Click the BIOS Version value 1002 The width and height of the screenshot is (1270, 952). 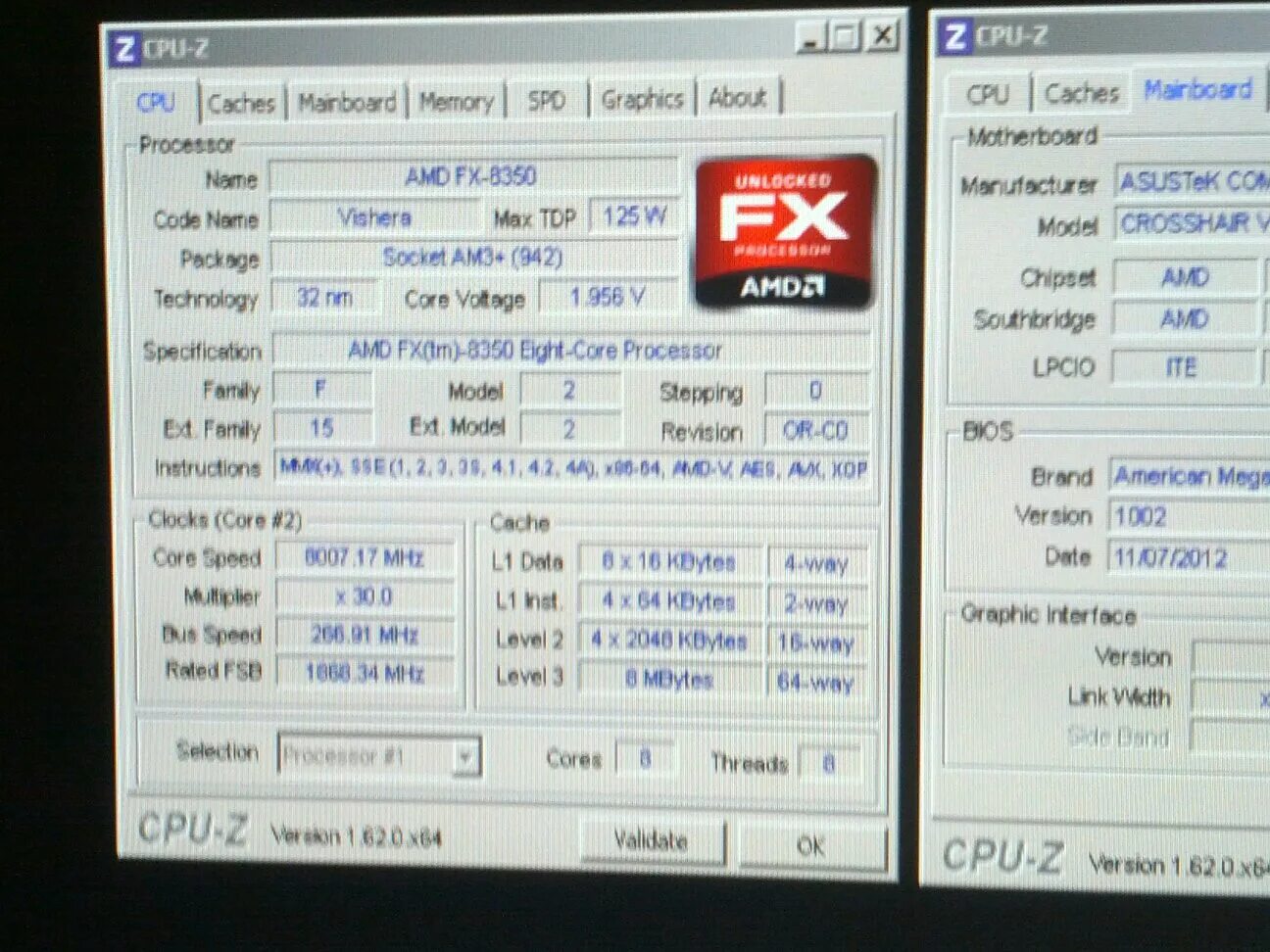click(1190, 516)
